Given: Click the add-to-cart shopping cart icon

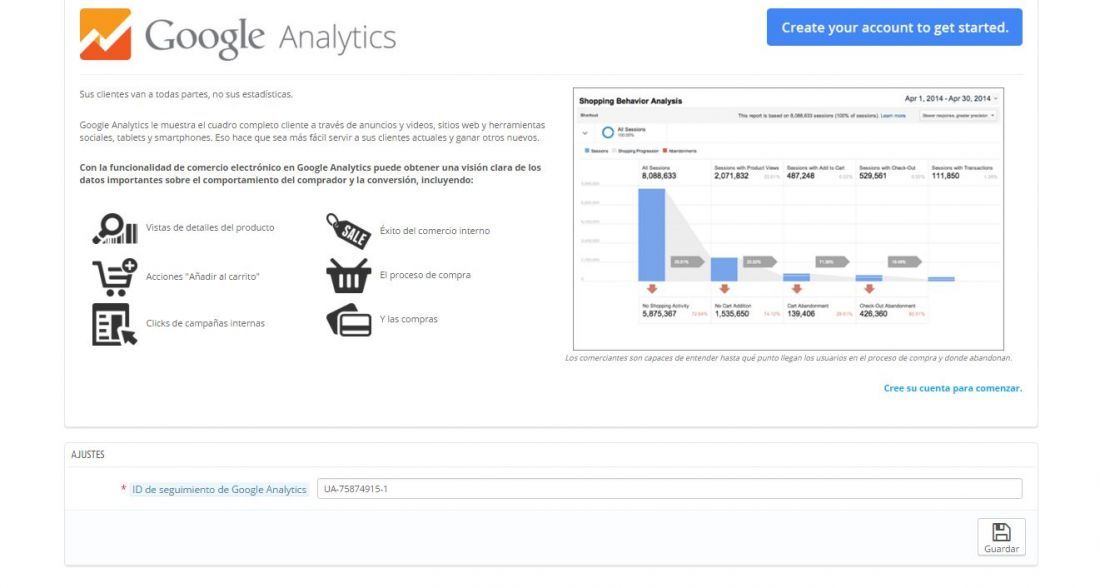Looking at the screenshot, I should point(114,276).
